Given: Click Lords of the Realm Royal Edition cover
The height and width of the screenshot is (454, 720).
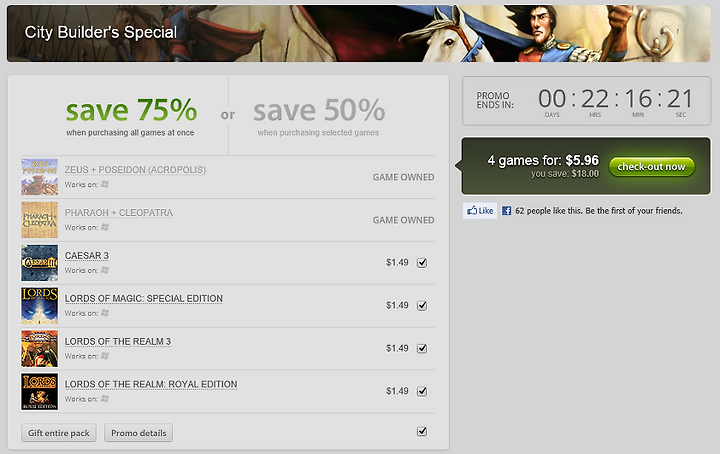Looking at the screenshot, I should (x=40, y=391).
